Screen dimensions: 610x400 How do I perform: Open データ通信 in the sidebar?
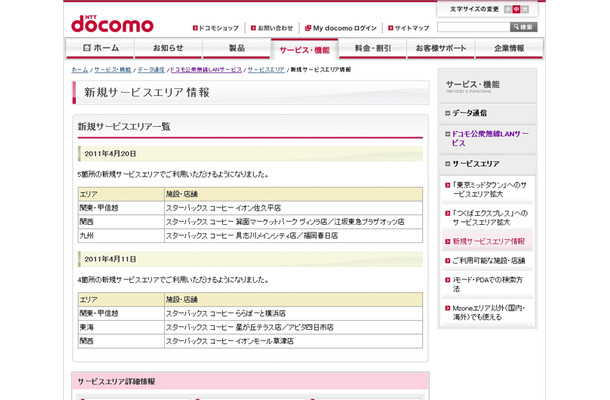[469, 113]
